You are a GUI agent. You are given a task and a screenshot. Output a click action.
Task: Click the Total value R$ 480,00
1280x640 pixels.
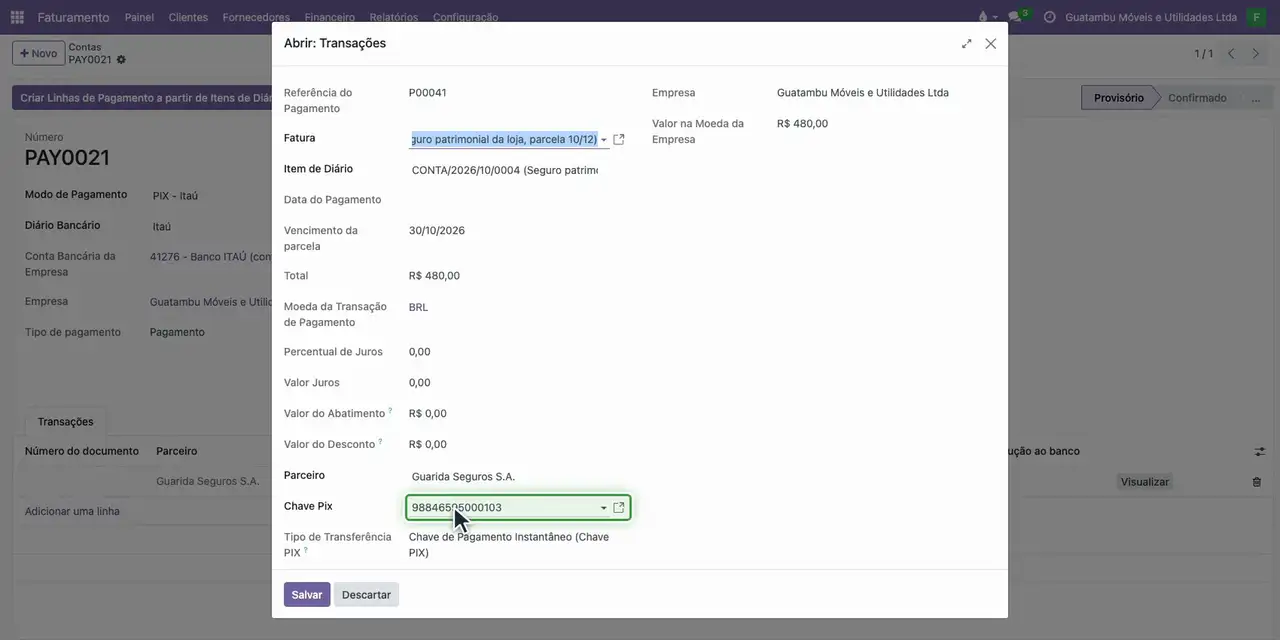pos(434,276)
